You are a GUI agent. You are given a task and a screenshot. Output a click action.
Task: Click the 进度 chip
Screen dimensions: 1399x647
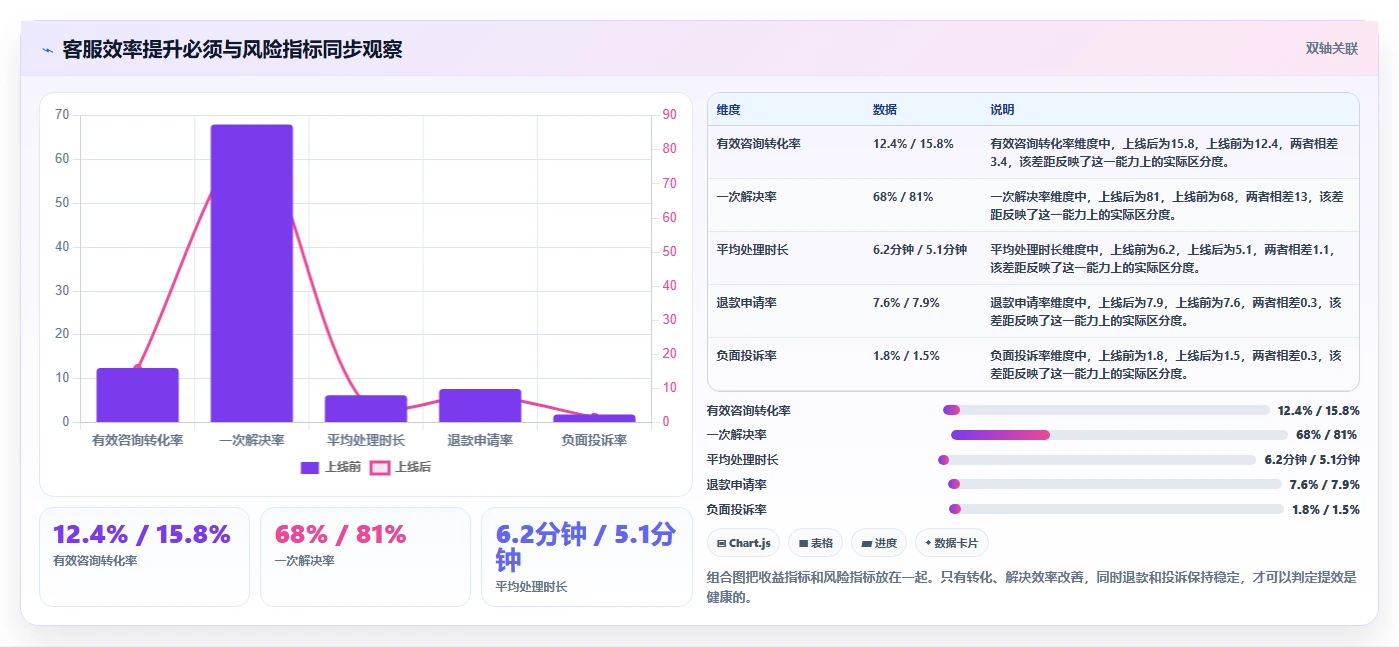(879, 543)
